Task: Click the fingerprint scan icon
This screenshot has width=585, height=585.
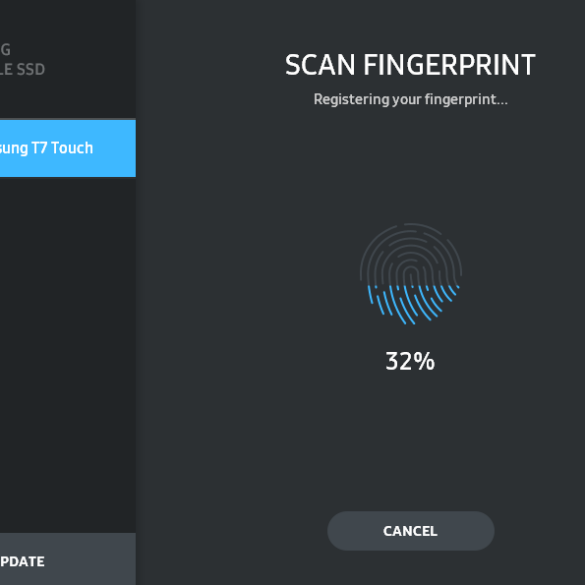Action: tap(411, 274)
